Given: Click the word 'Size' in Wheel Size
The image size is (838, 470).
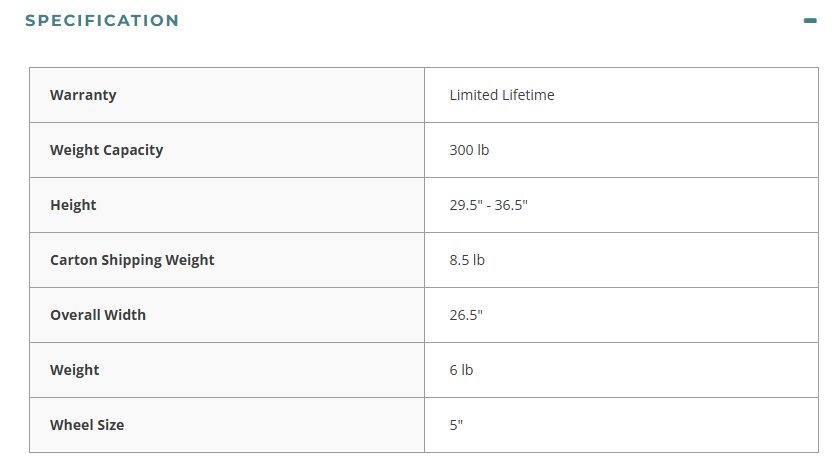Looking at the screenshot, I should point(111,425).
